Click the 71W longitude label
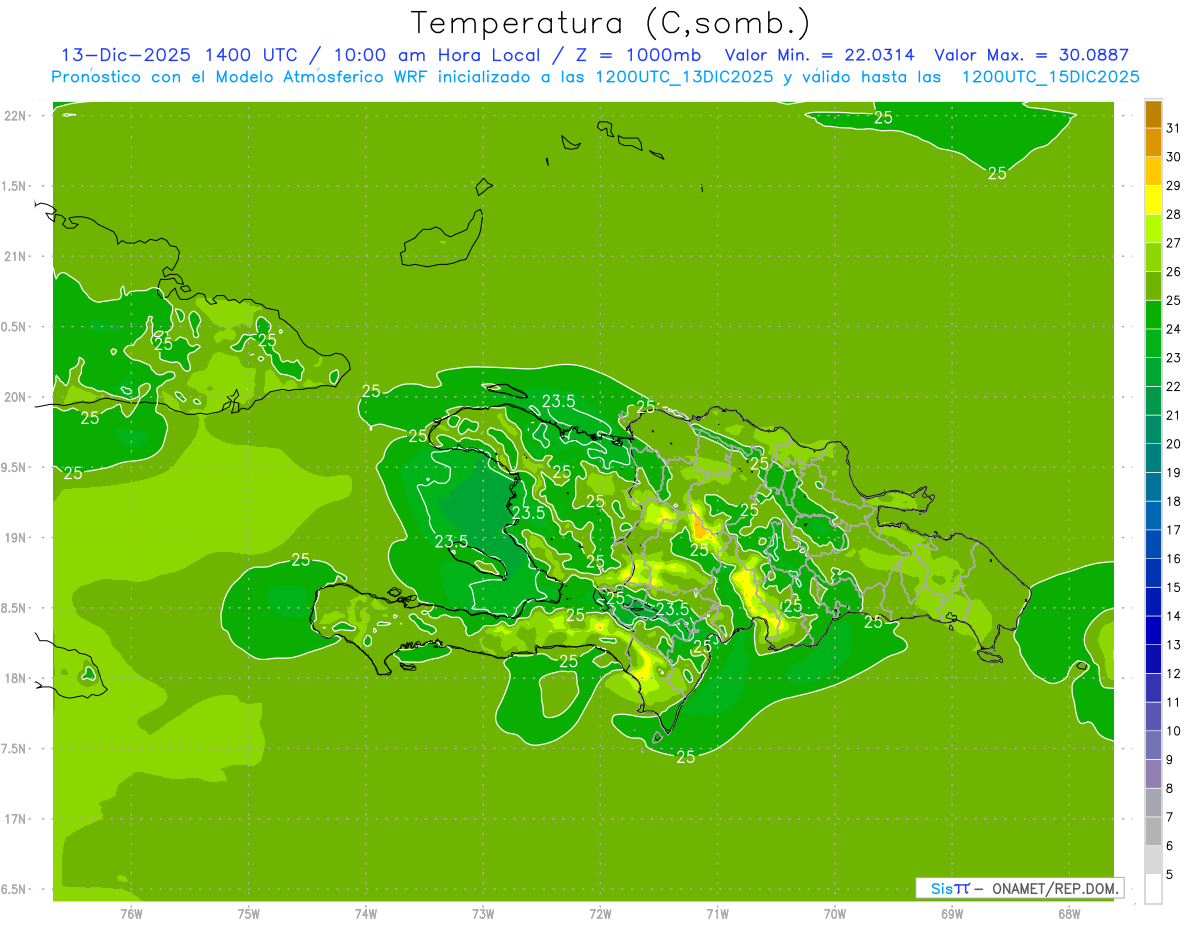This screenshot has height=927, width=1200. pos(717,913)
